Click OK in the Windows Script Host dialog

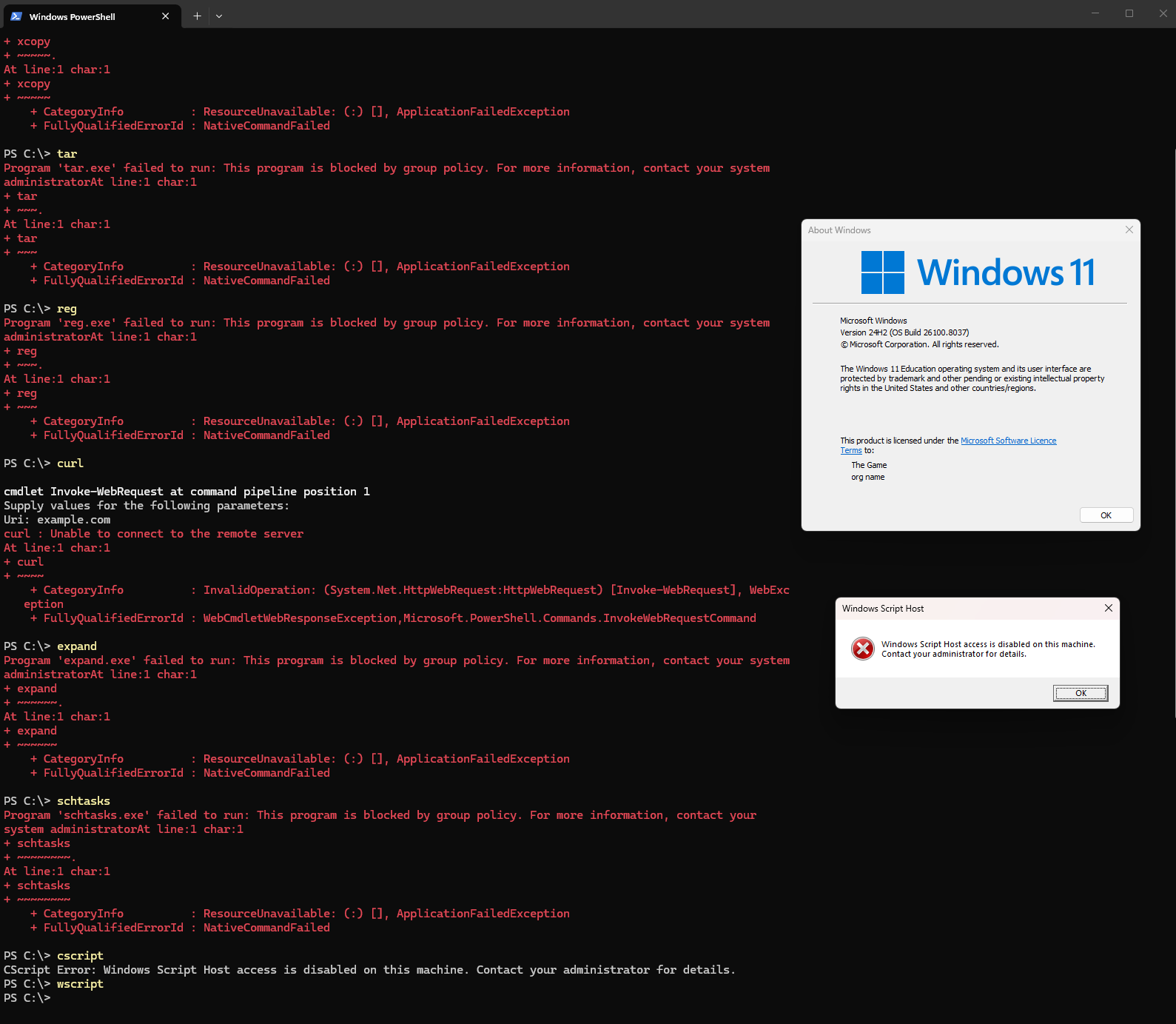[1081, 693]
